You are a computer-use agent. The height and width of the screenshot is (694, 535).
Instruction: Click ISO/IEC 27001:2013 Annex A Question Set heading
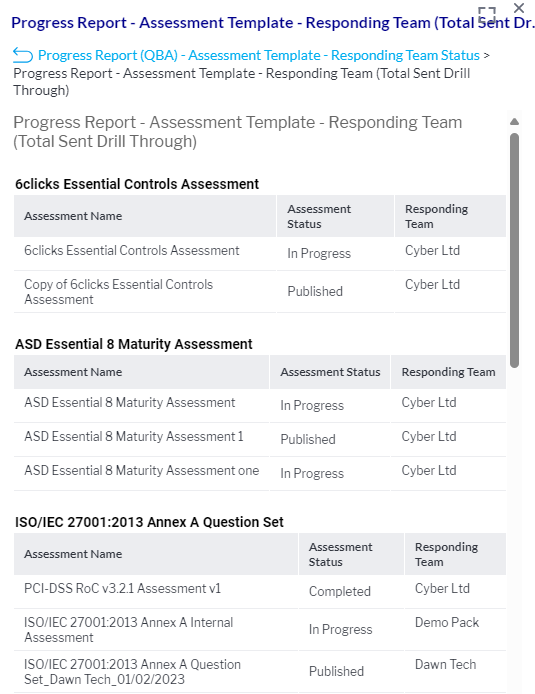[x=149, y=522]
